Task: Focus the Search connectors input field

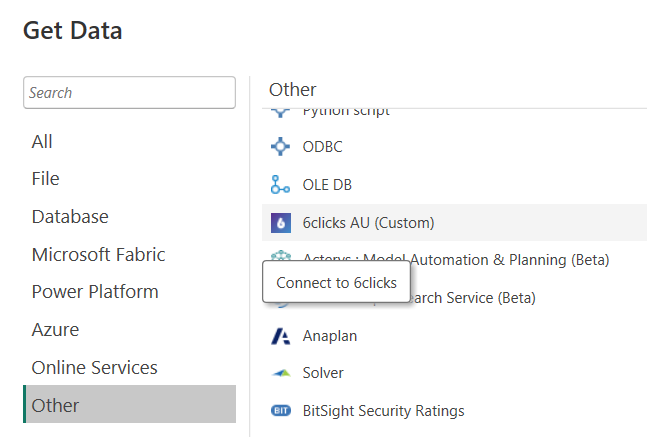Action: point(130,92)
